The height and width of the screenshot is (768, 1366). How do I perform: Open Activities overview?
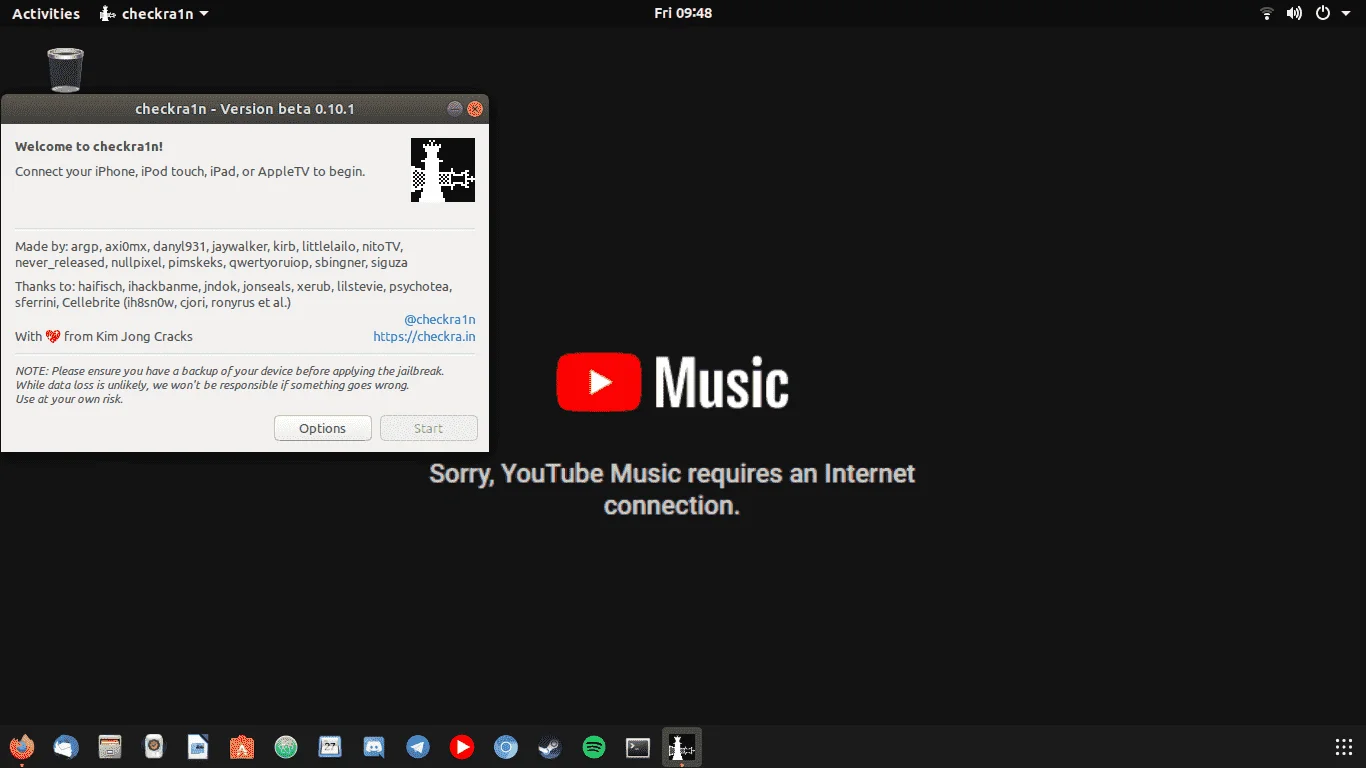(x=46, y=13)
